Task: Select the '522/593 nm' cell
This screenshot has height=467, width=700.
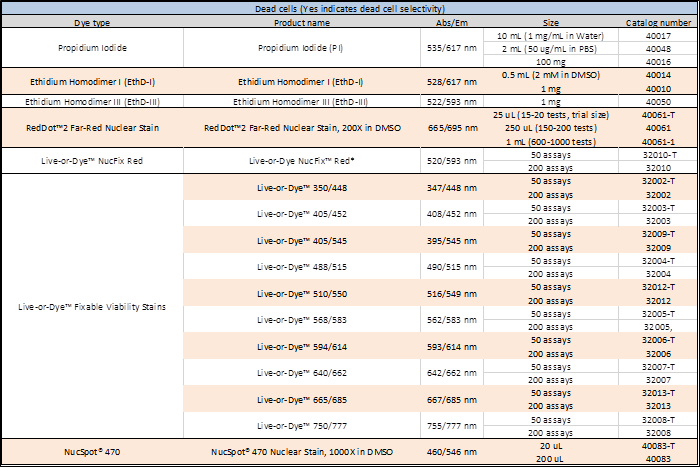Action: coord(452,101)
